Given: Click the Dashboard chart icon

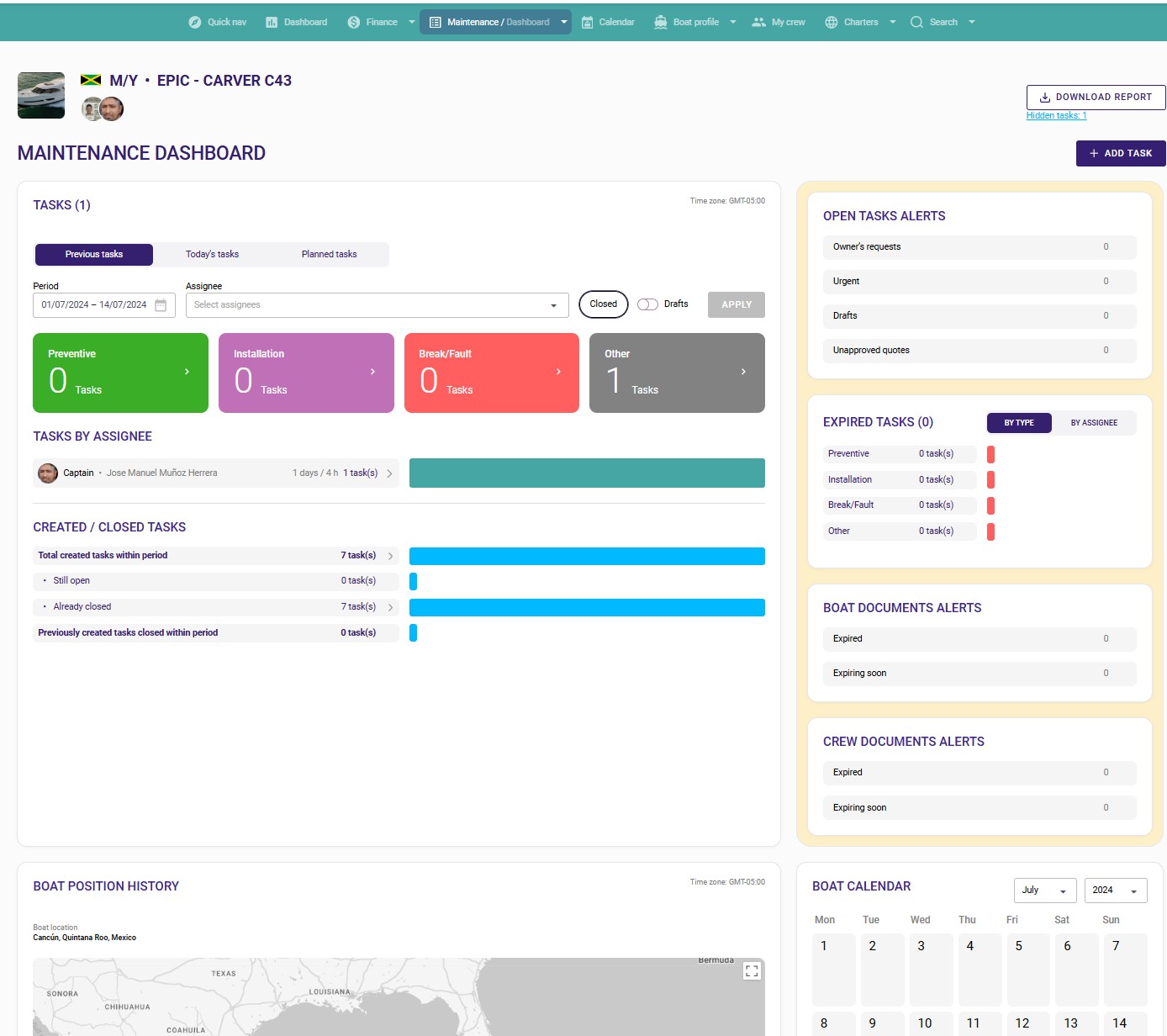Looking at the screenshot, I should [x=272, y=22].
